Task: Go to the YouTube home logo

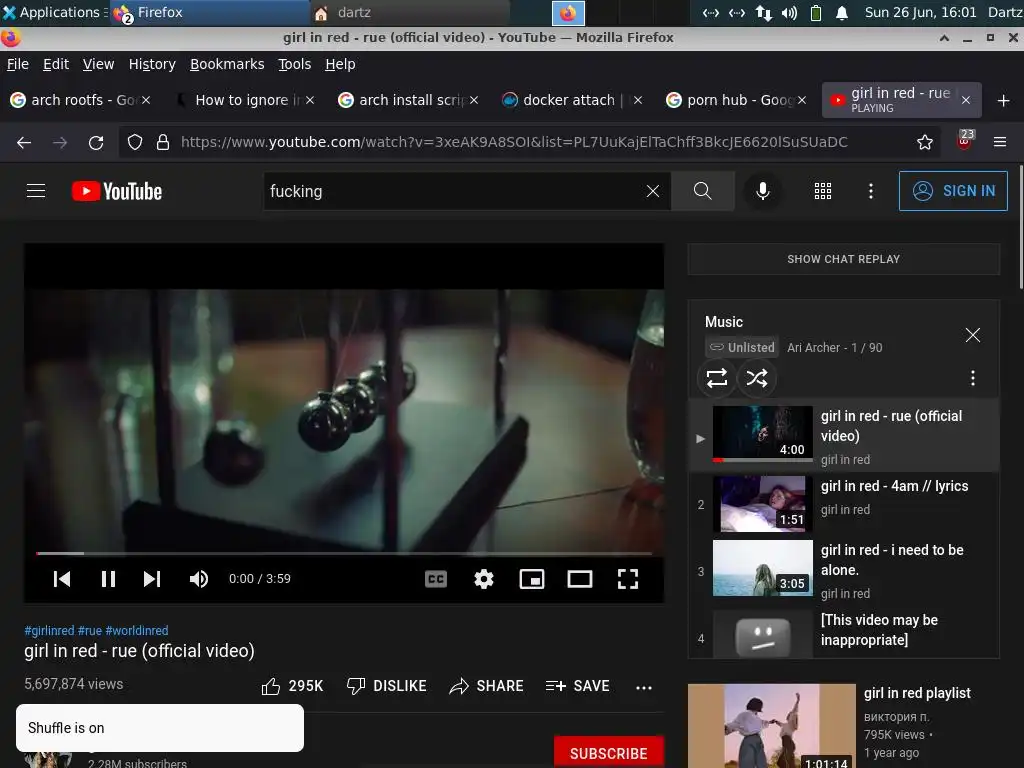Action: [117, 191]
